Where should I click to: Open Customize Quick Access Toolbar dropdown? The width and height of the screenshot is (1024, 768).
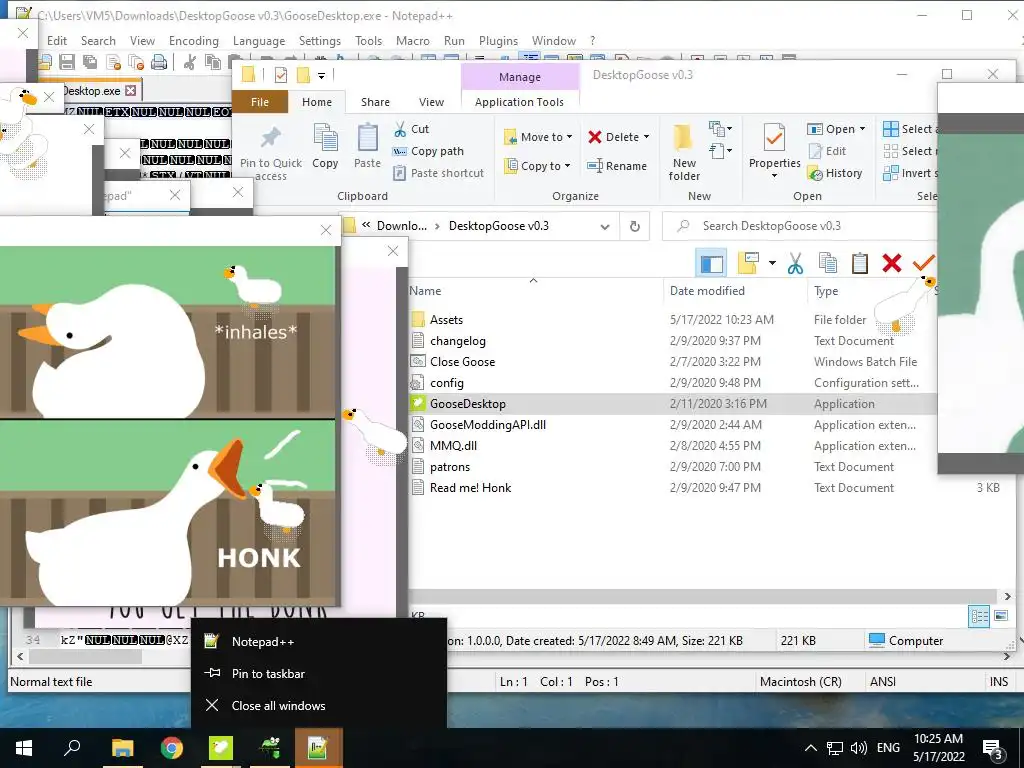click(x=321, y=76)
